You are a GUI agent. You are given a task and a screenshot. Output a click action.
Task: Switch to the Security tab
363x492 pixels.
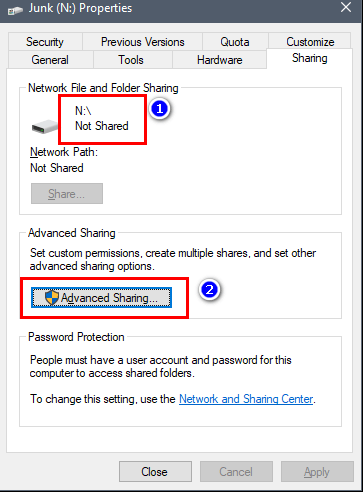point(45,42)
